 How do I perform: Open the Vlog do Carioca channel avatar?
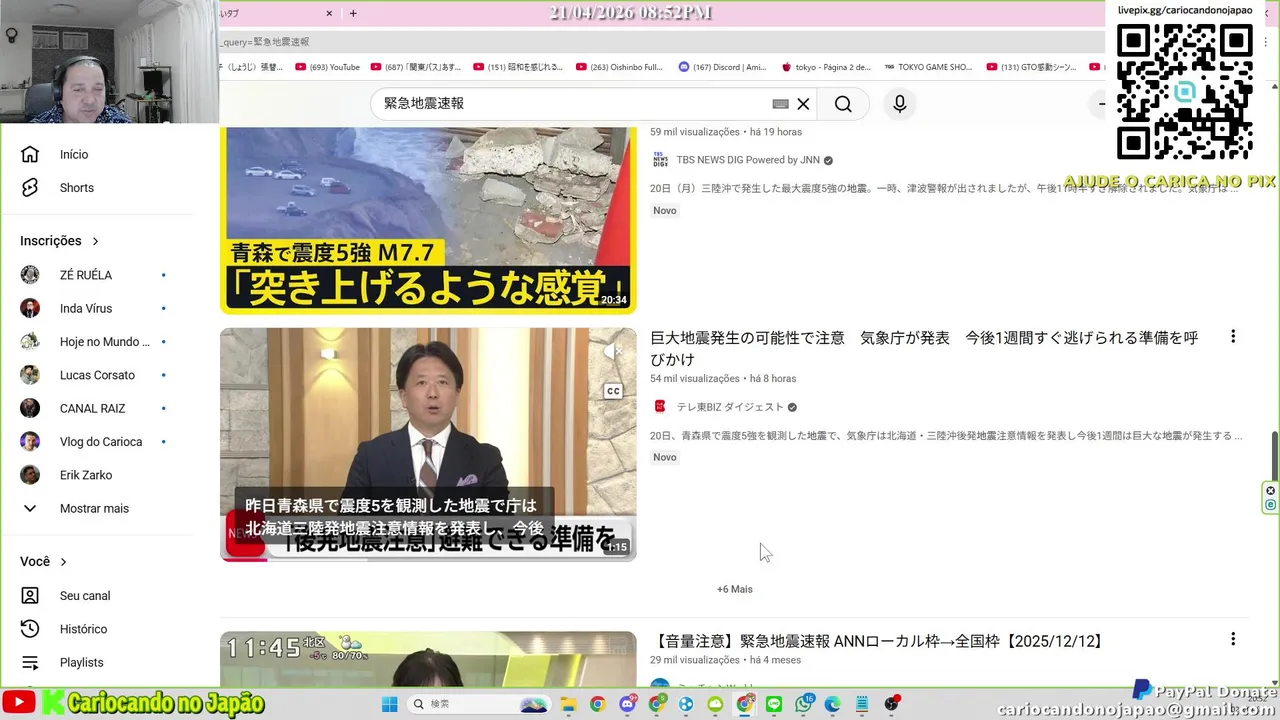coord(30,442)
